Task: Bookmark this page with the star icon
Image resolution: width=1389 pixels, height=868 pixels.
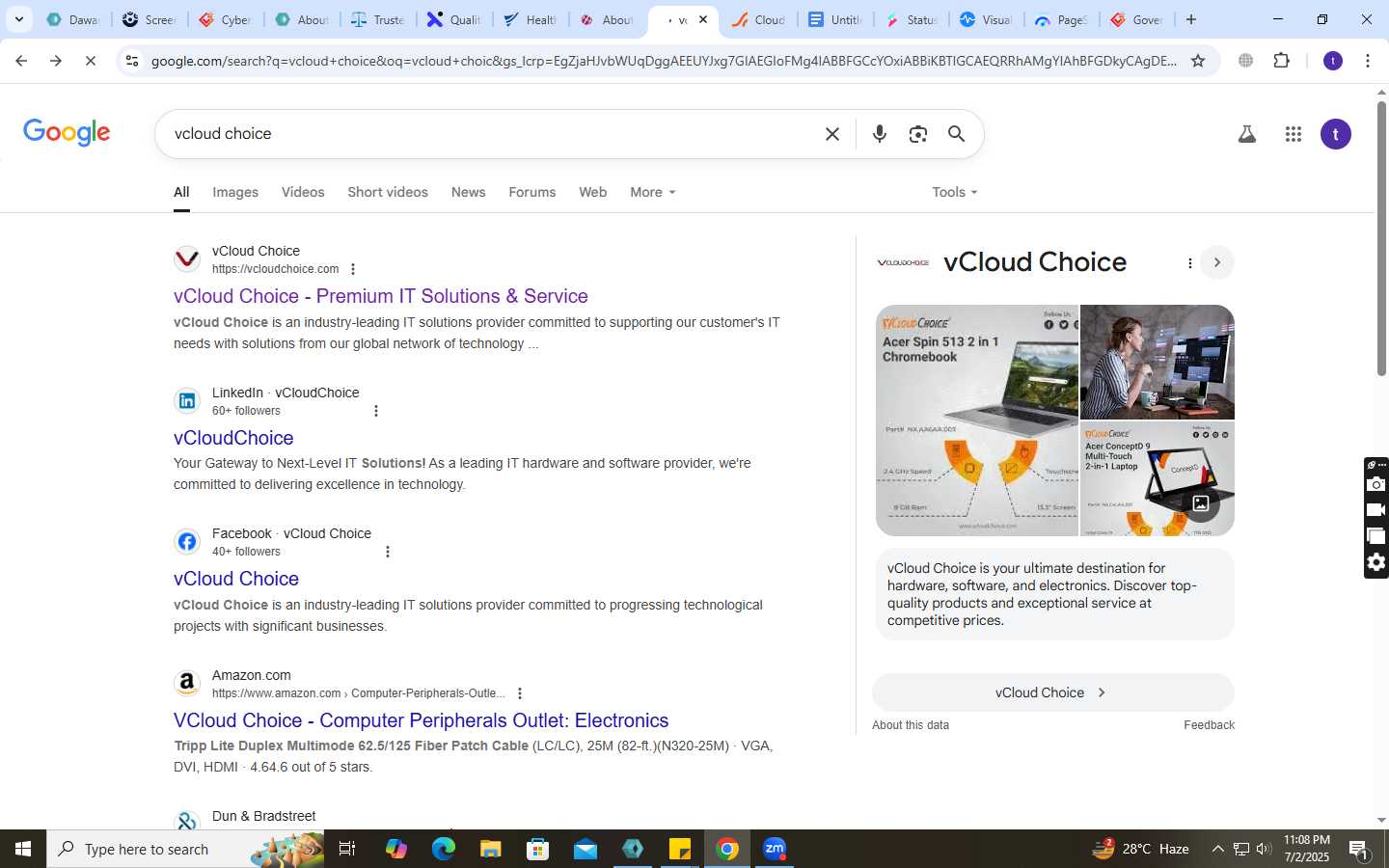Action: [1198, 61]
